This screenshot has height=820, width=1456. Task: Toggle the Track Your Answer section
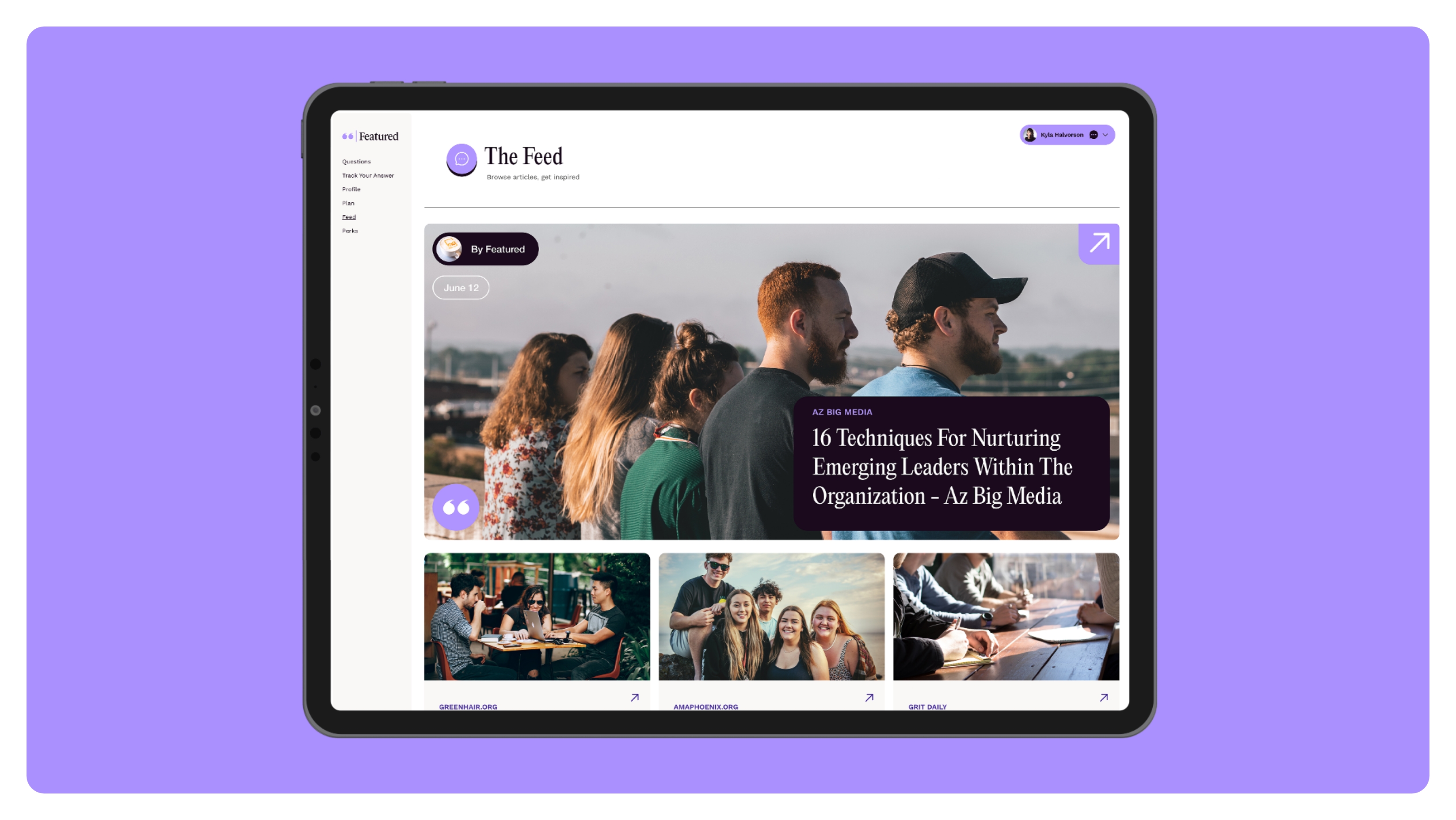(x=368, y=175)
